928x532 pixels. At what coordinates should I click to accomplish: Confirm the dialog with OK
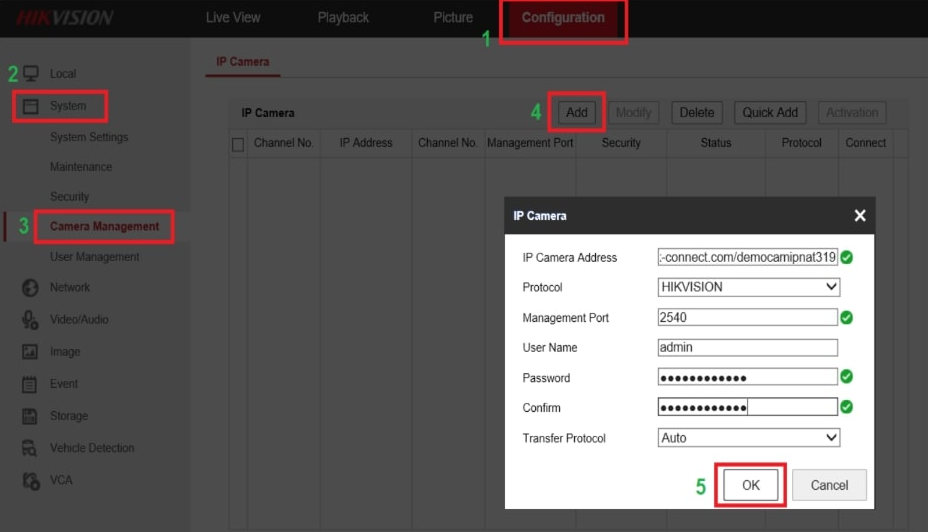751,485
